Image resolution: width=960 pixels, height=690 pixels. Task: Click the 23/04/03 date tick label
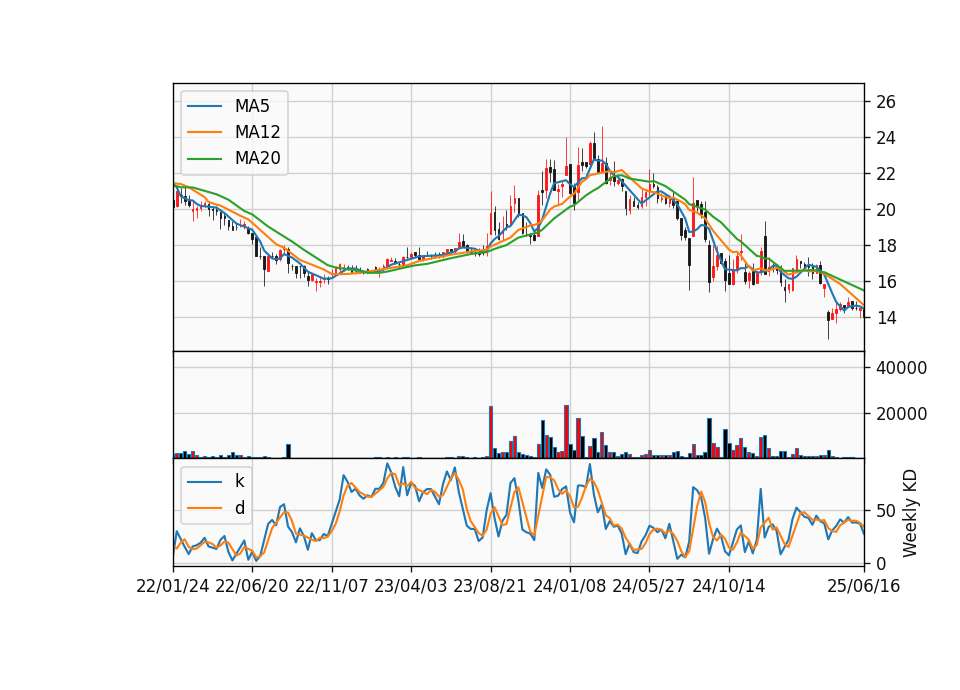[x=411, y=586]
